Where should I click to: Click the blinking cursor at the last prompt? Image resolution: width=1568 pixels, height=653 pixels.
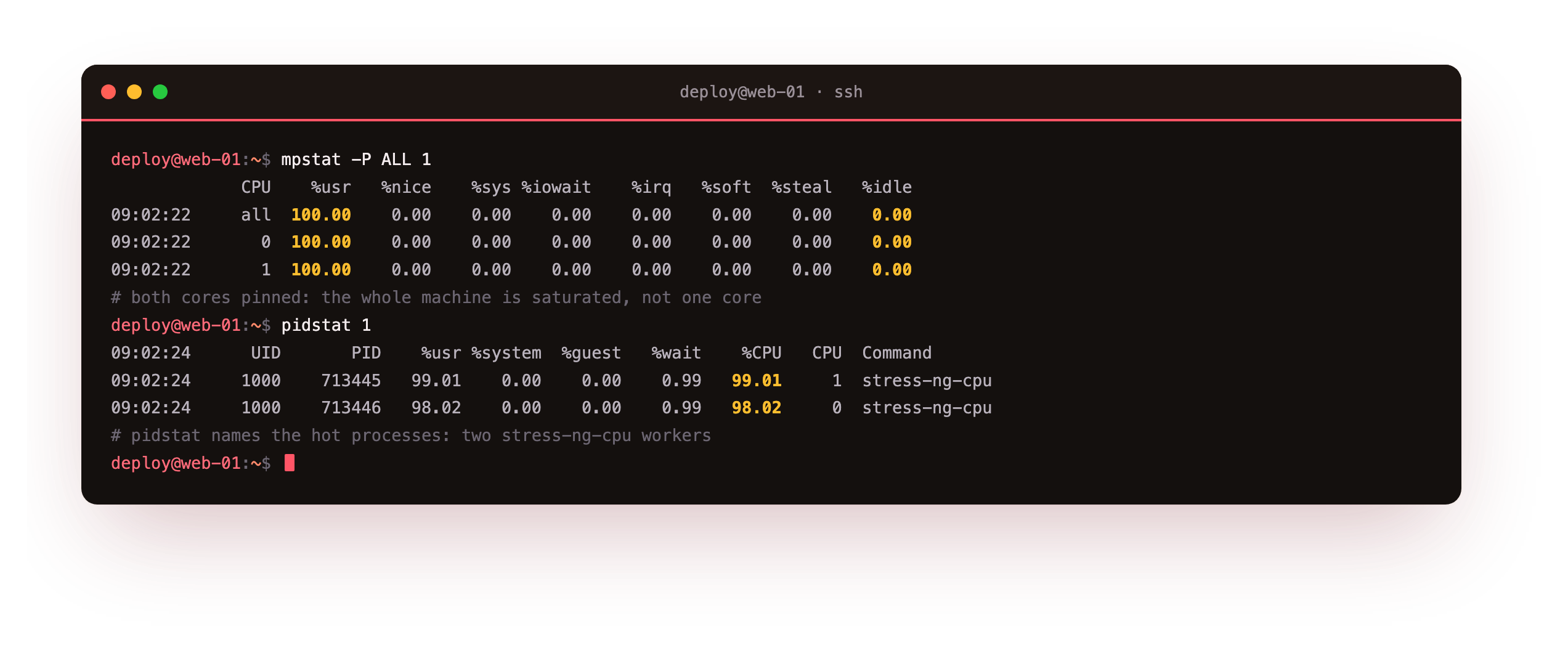[290, 463]
